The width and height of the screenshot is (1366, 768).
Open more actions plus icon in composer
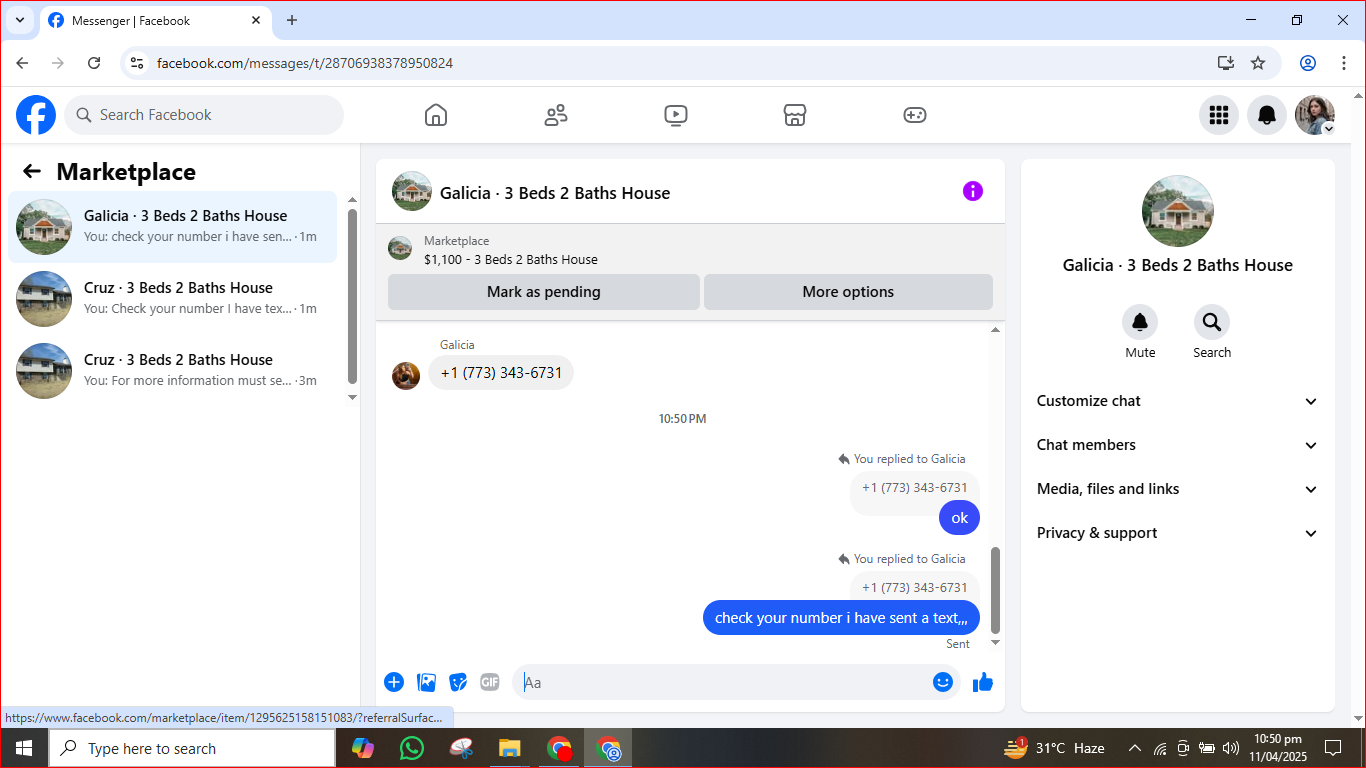coord(394,682)
